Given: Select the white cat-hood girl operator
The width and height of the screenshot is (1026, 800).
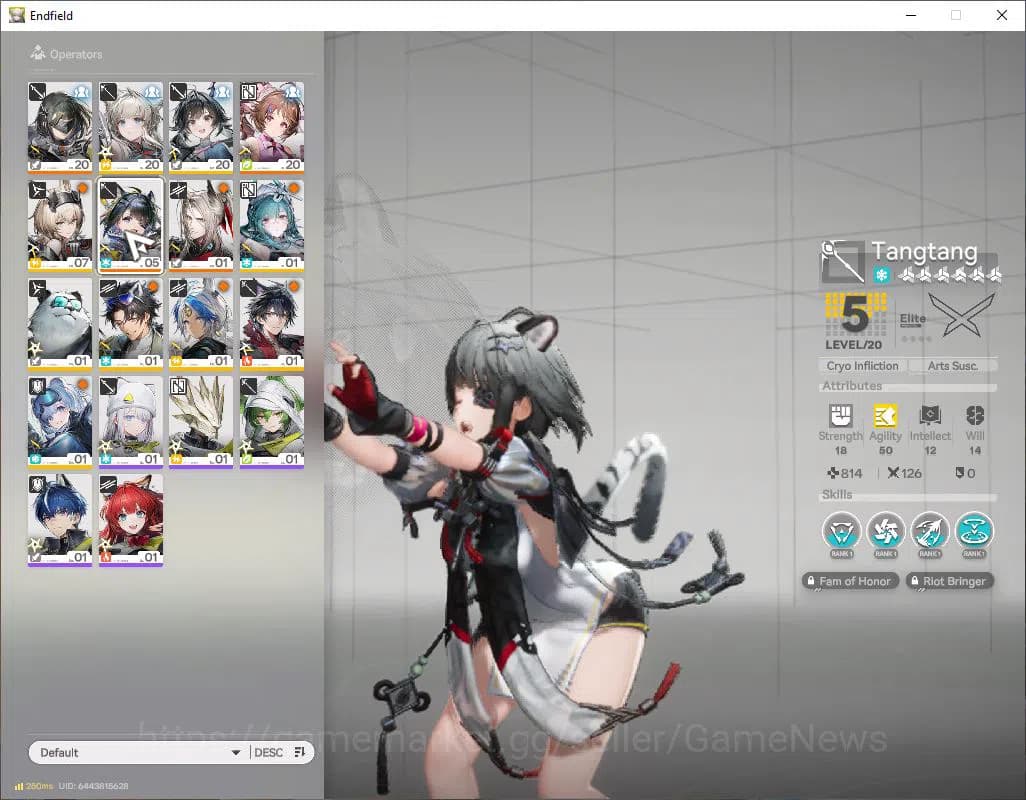Looking at the screenshot, I should point(131,421).
